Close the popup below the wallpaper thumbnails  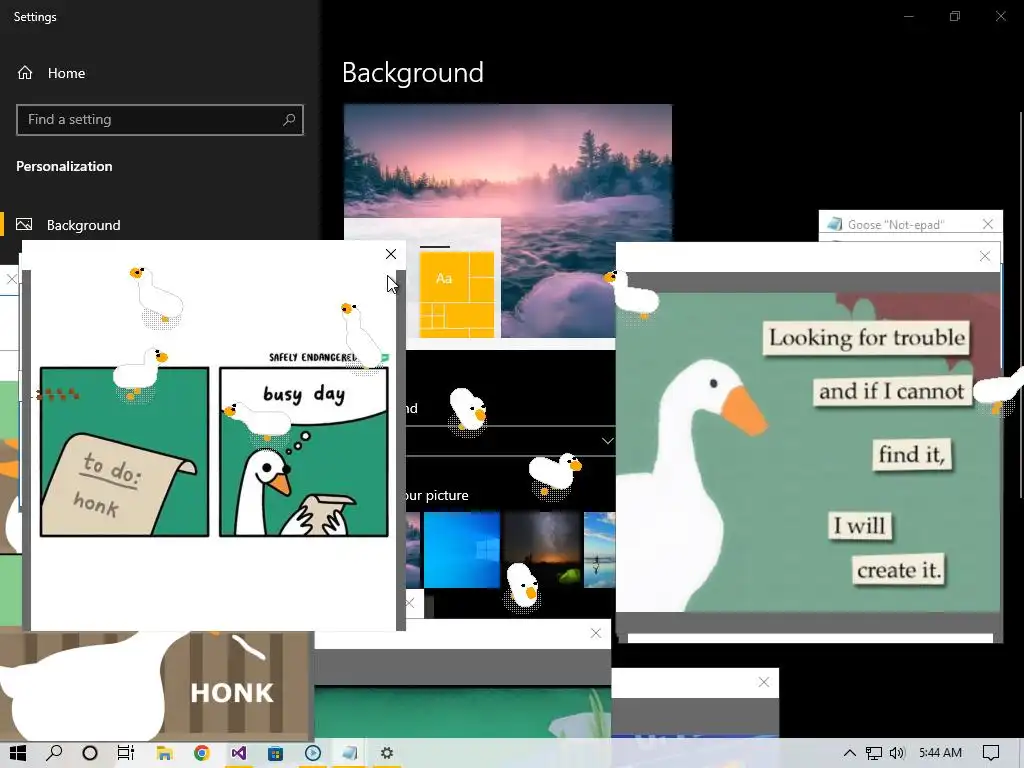tap(596, 633)
